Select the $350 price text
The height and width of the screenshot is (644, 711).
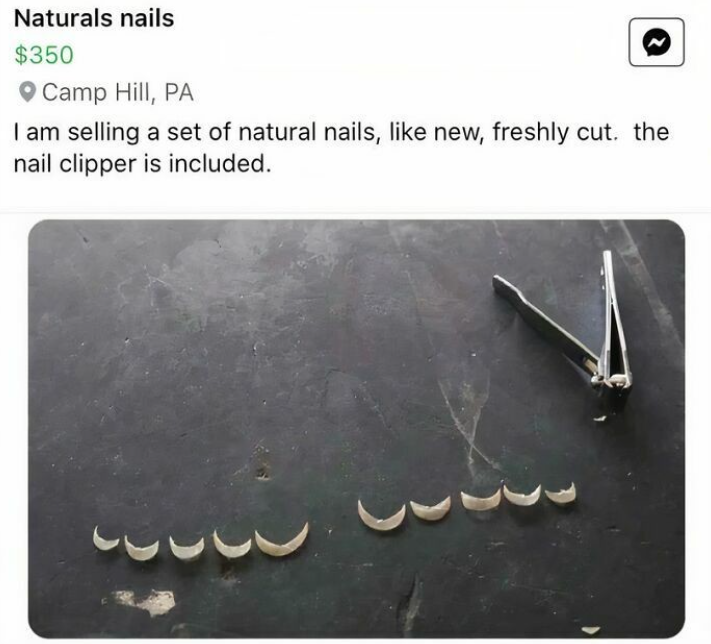pyautogui.click(x=44, y=55)
